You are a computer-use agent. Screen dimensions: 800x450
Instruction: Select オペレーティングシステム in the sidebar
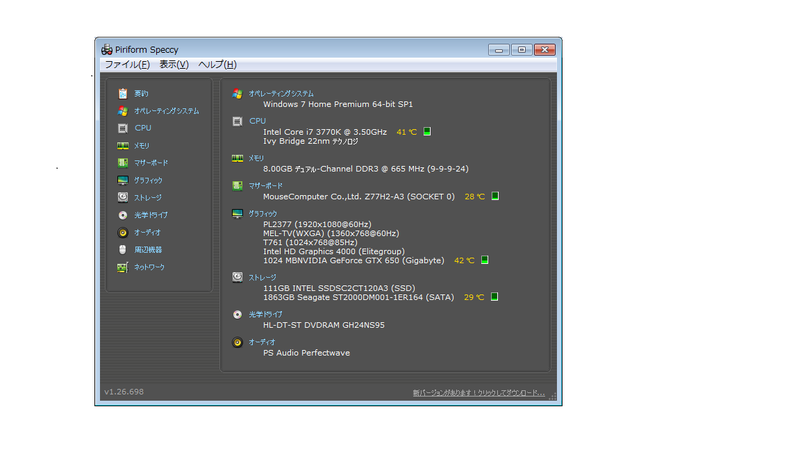(x=167, y=111)
